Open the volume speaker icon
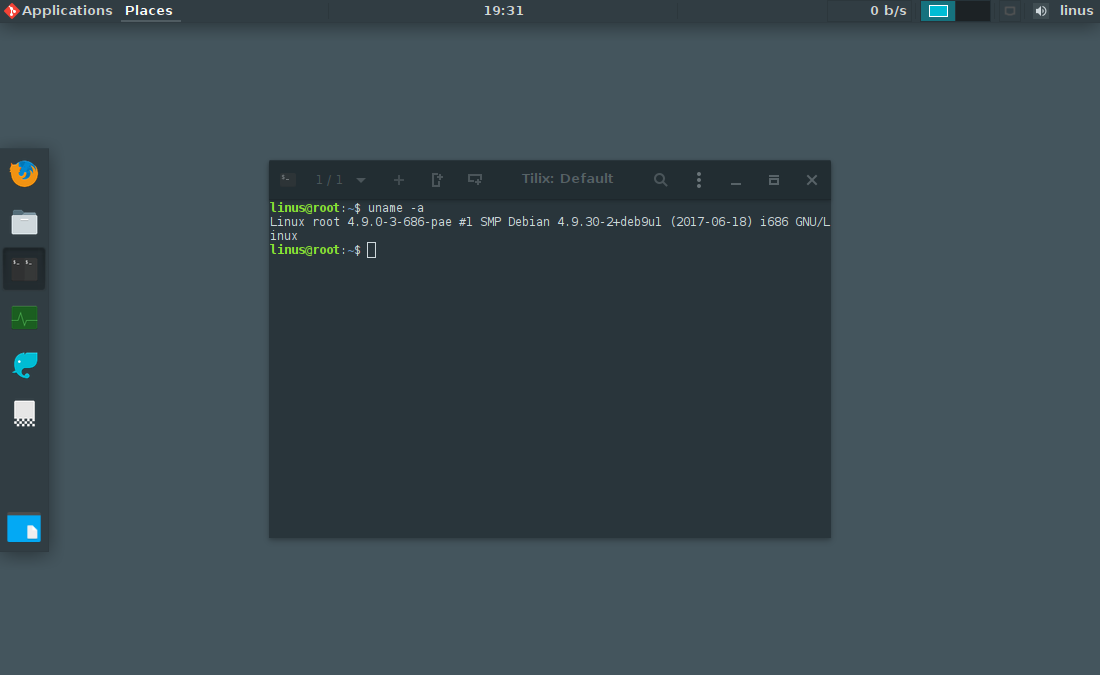1100x675 pixels. point(1041,11)
